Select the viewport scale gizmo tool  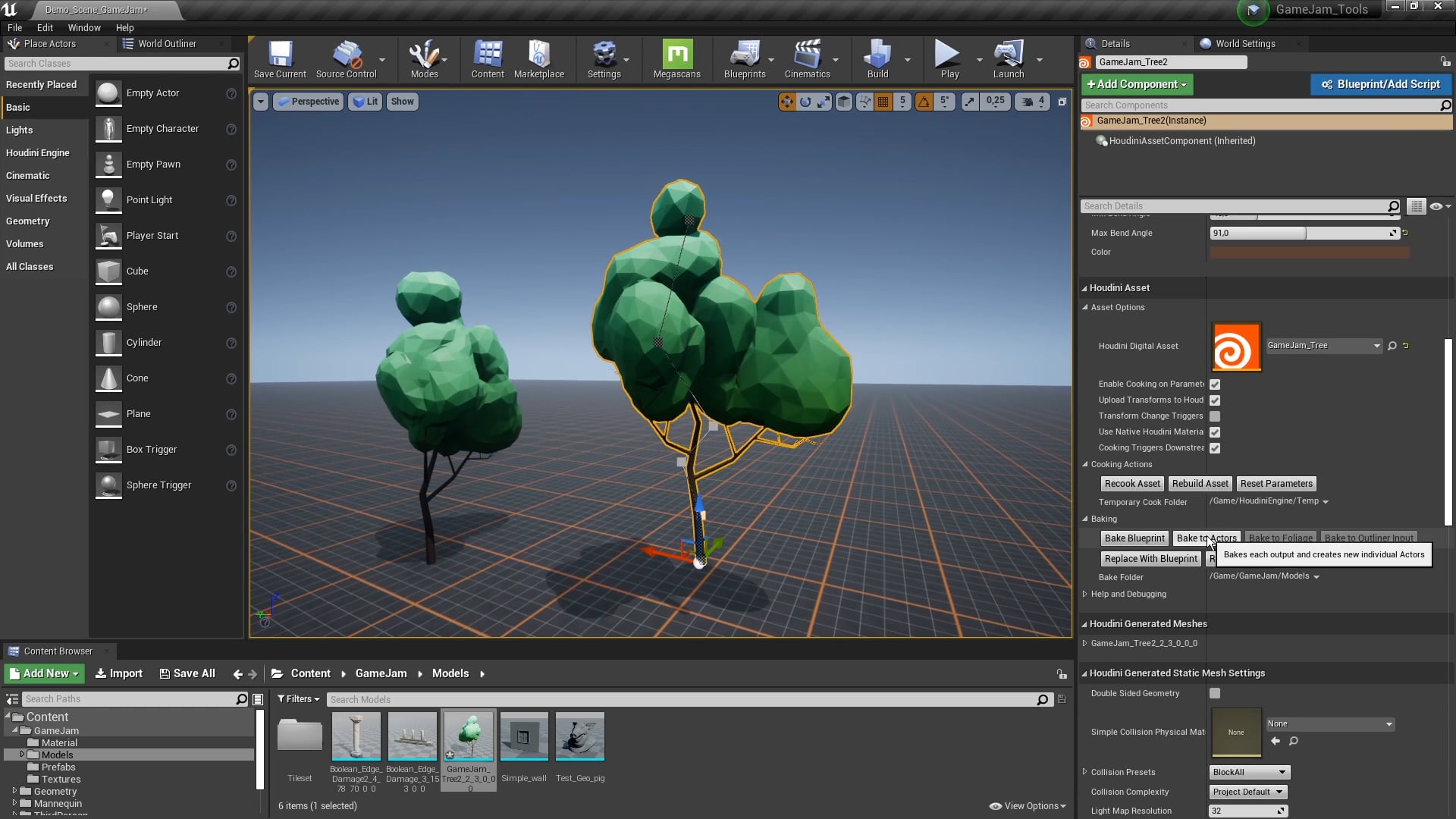pyautogui.click(x=824, y=102)
